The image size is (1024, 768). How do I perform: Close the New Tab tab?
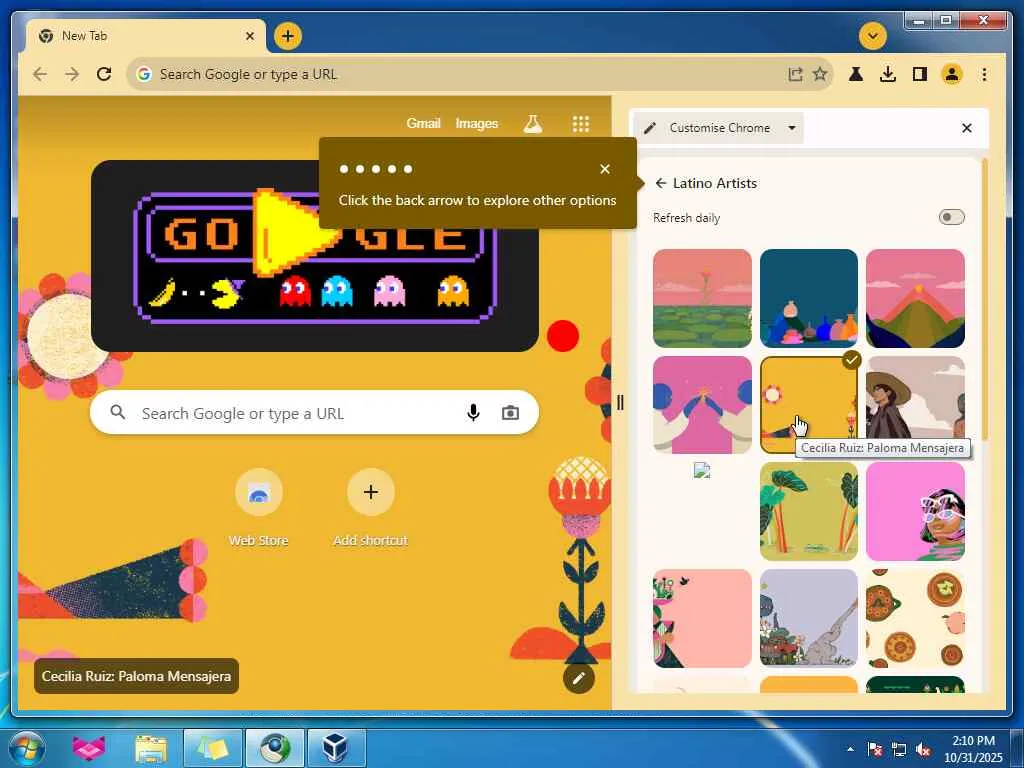pyautogui.click(x=250, y=36)
